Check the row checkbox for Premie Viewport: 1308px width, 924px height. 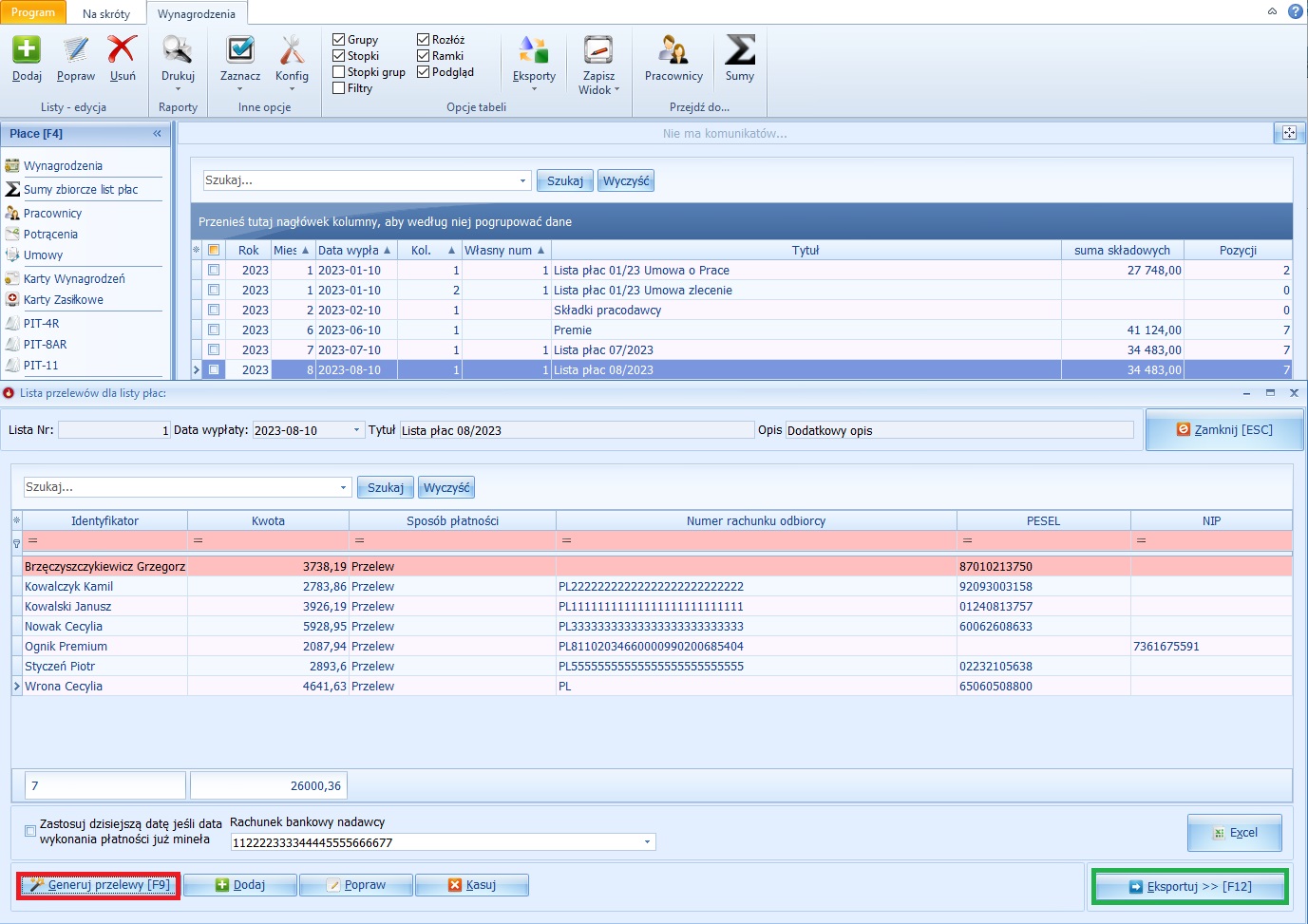tap(214, 330)
